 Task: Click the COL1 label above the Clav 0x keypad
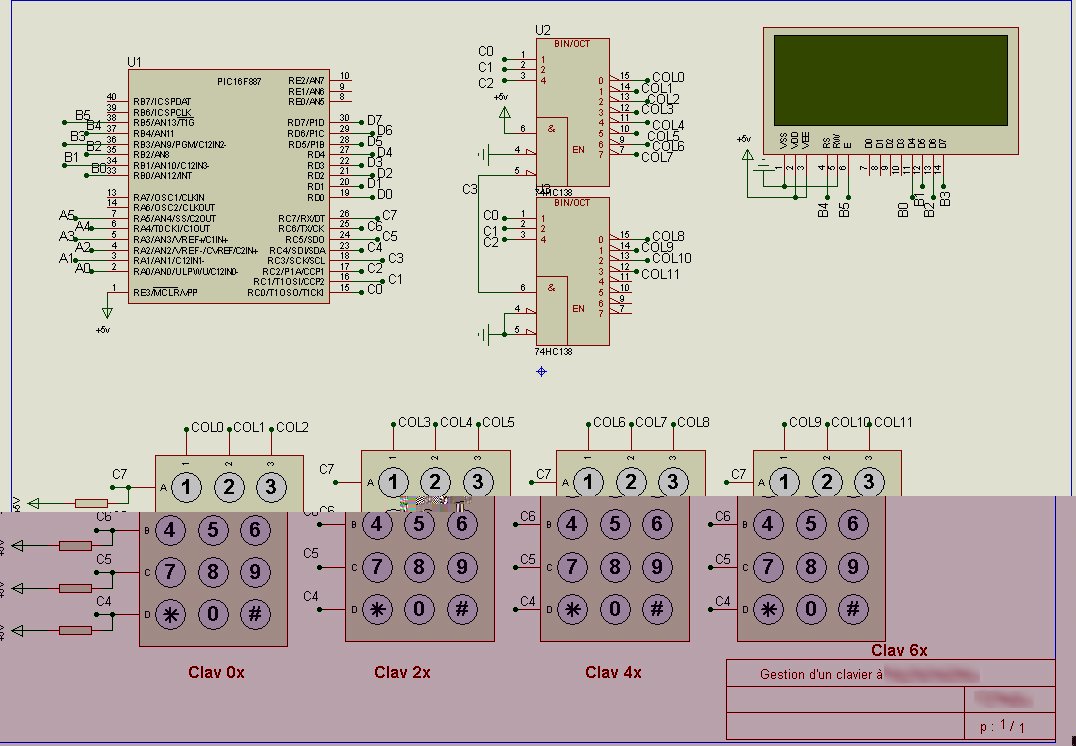[x=249, y=428]
